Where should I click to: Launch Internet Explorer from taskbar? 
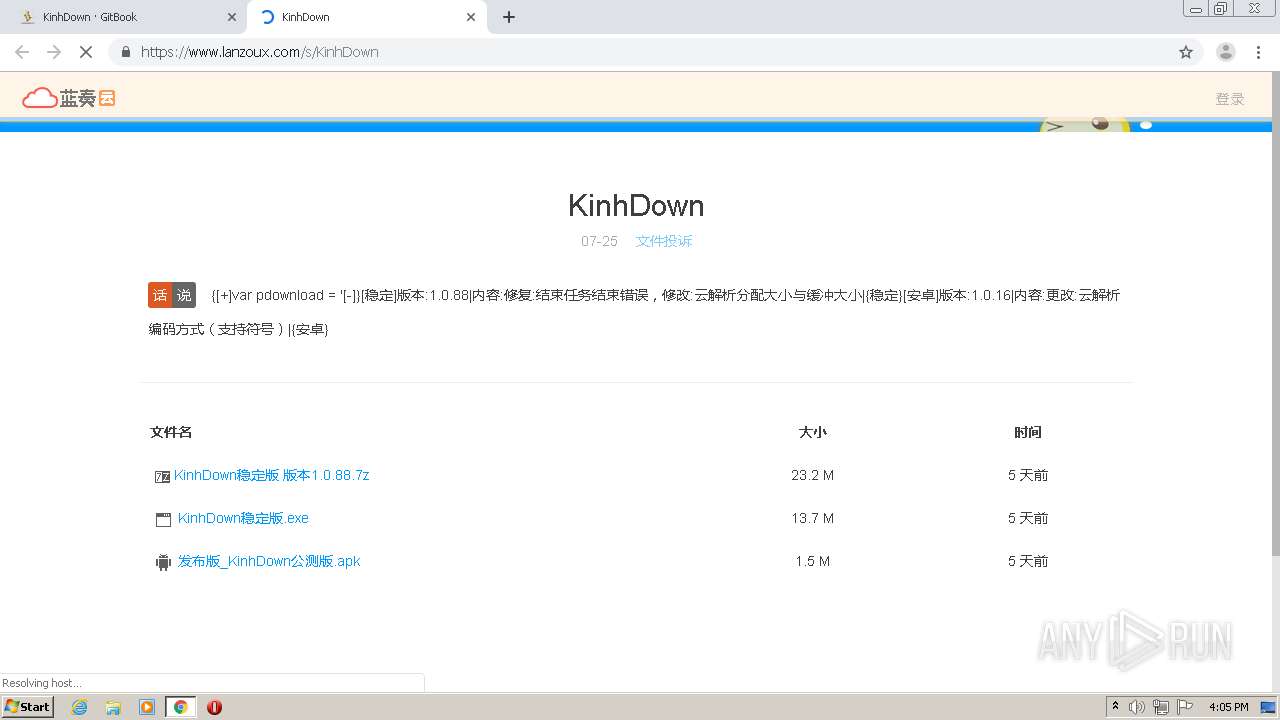point(79,707)
